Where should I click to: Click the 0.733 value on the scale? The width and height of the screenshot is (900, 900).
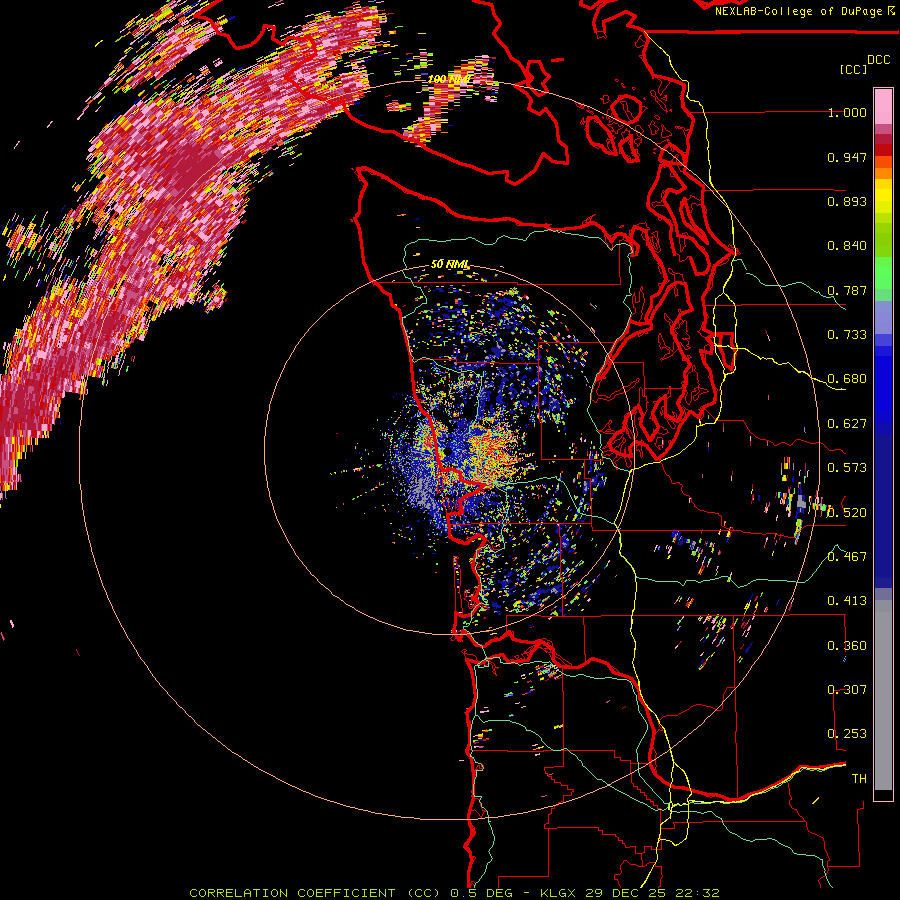pos(847,335)
